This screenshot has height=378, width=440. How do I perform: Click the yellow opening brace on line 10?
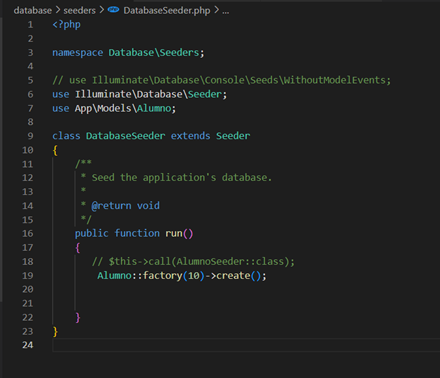point(55,150)
